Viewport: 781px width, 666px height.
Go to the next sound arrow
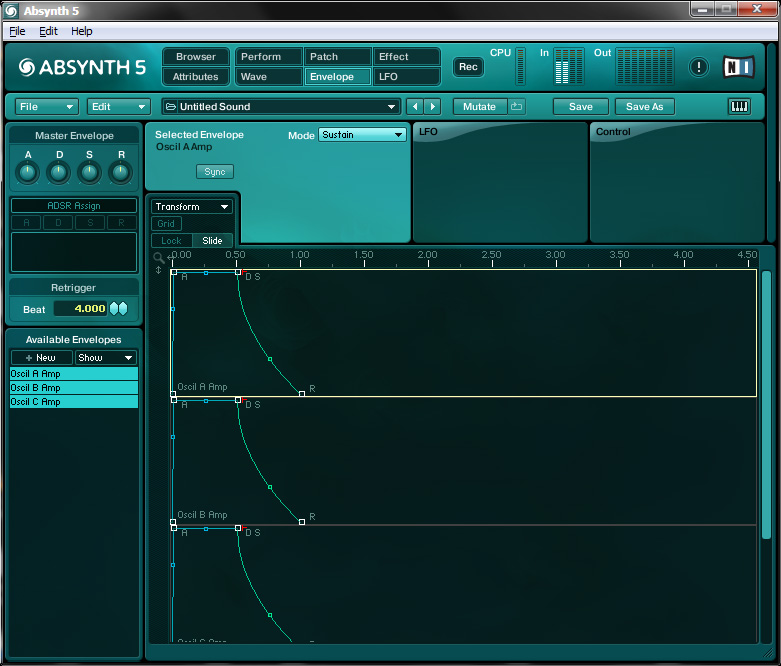[x=432, y=107]
